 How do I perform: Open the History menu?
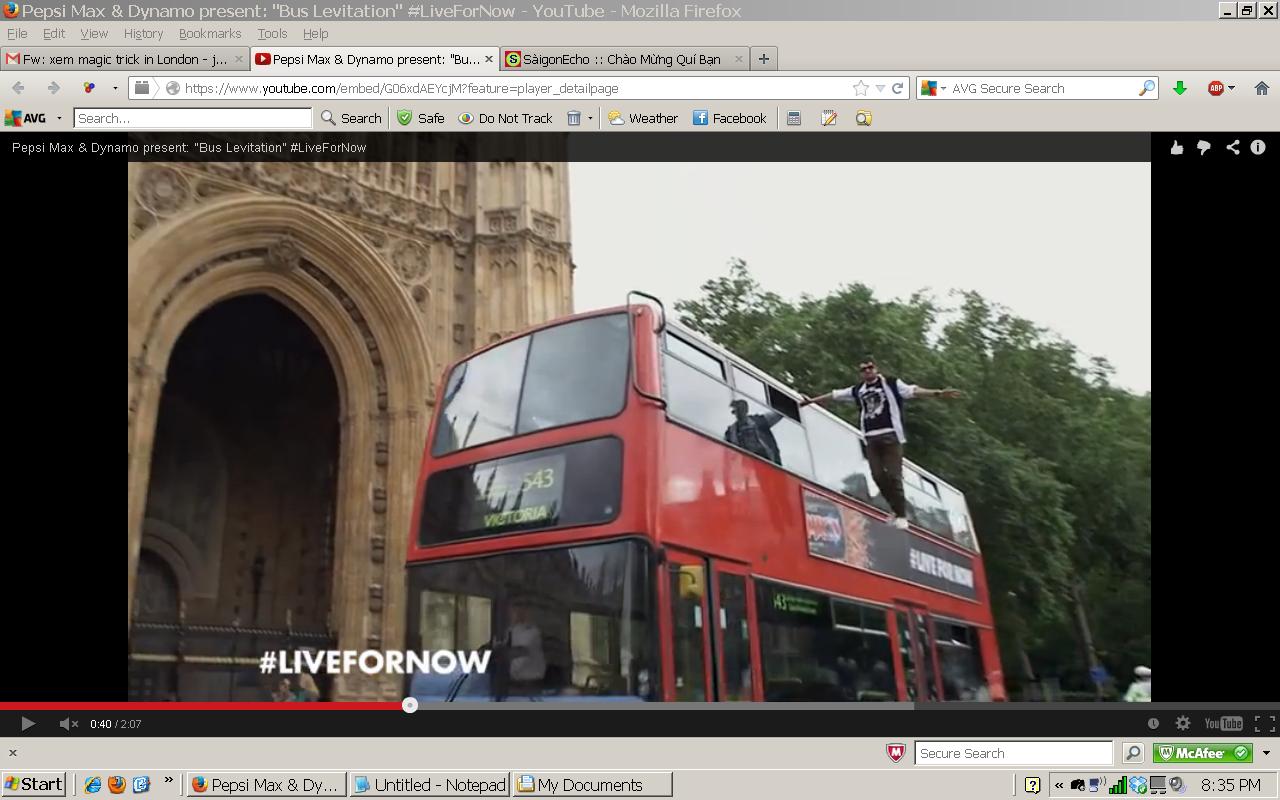tap(143, 33)
